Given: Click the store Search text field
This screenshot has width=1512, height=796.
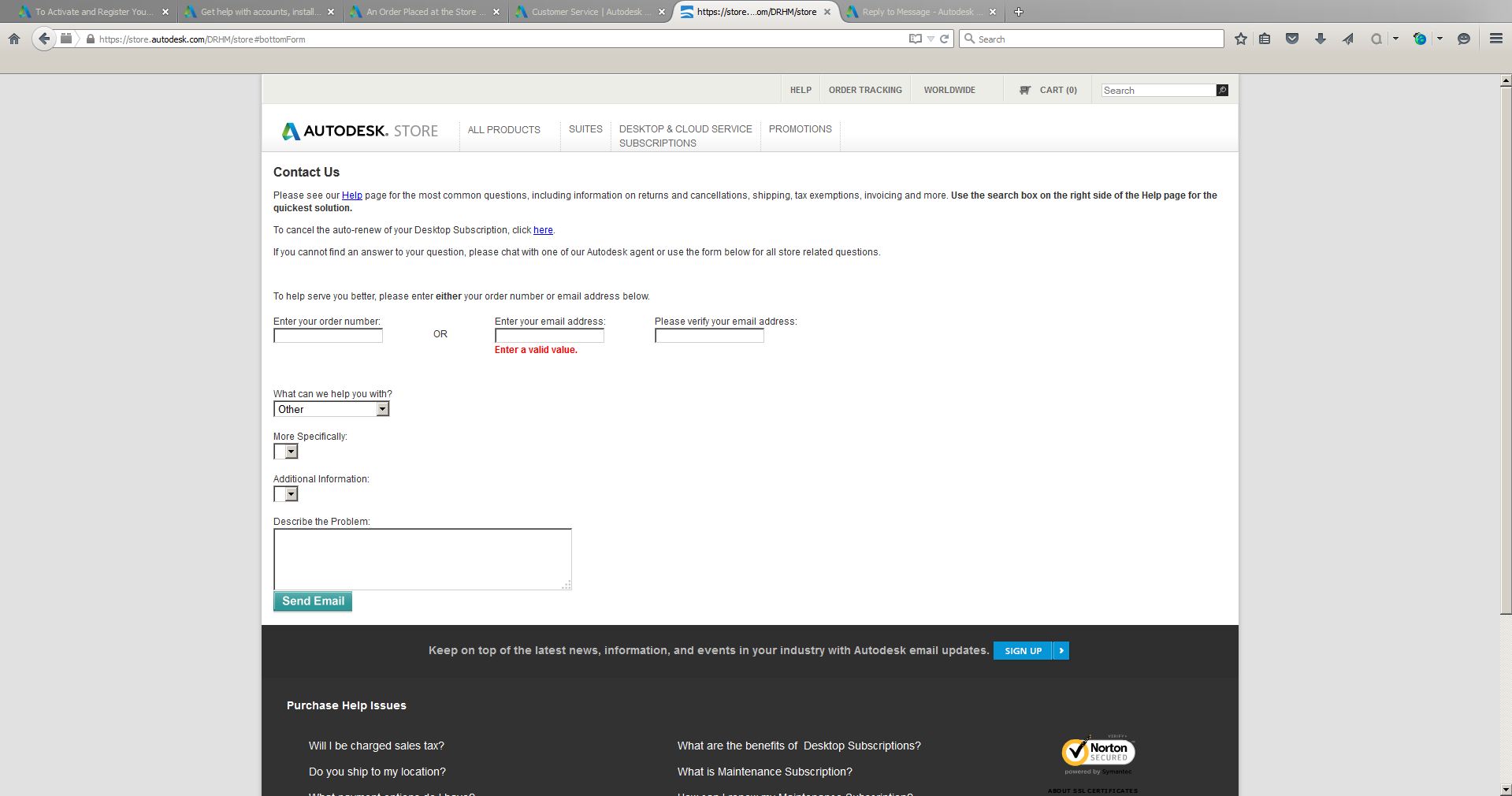Looking at the screenshot, I should coord(1158,91).
